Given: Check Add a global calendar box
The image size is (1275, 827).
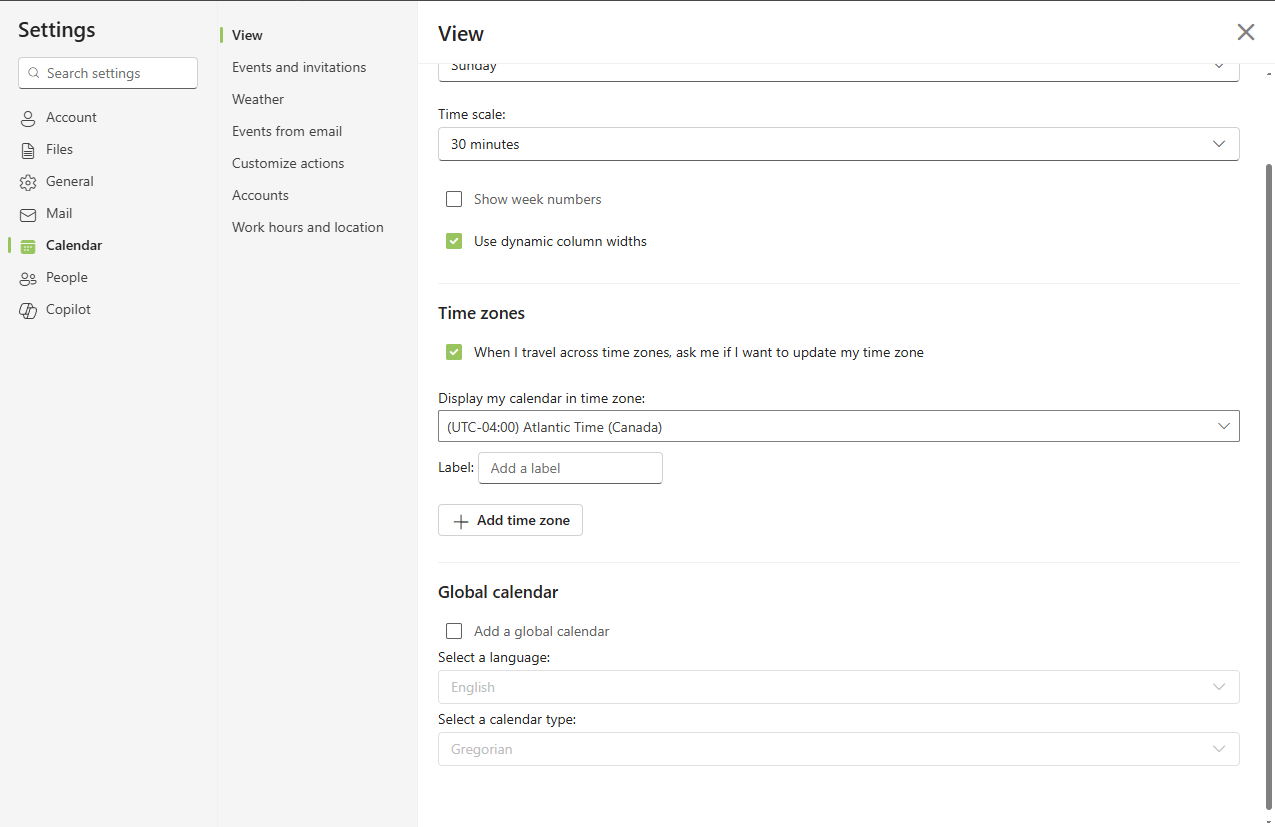Looking at the screenshot, I should [454, 631].
